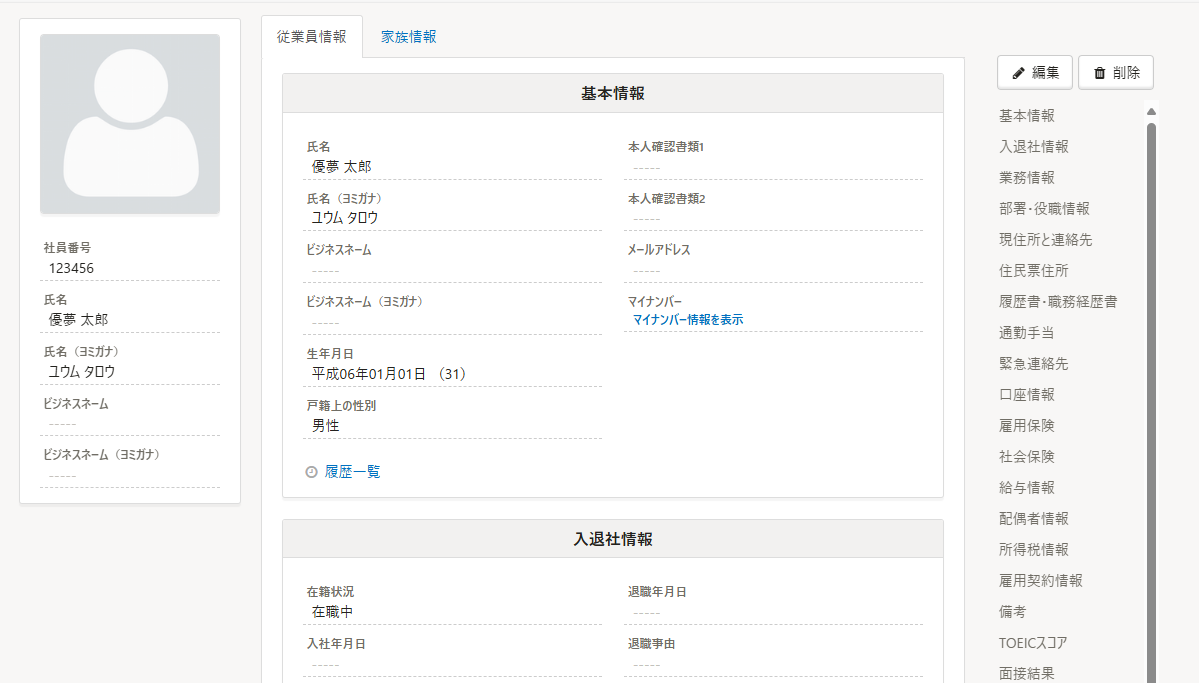Viewport: 1199px width, 683px height.
Task: Click the 基本情報 panel header
Action: 612,93
